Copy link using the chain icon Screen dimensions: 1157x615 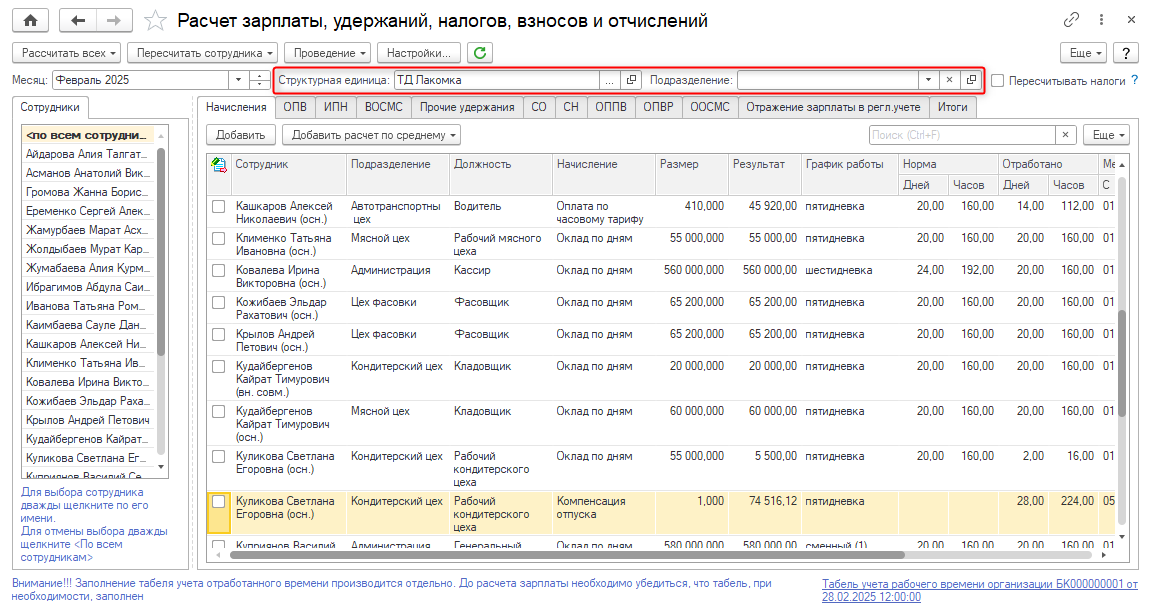click(1072, 20)
